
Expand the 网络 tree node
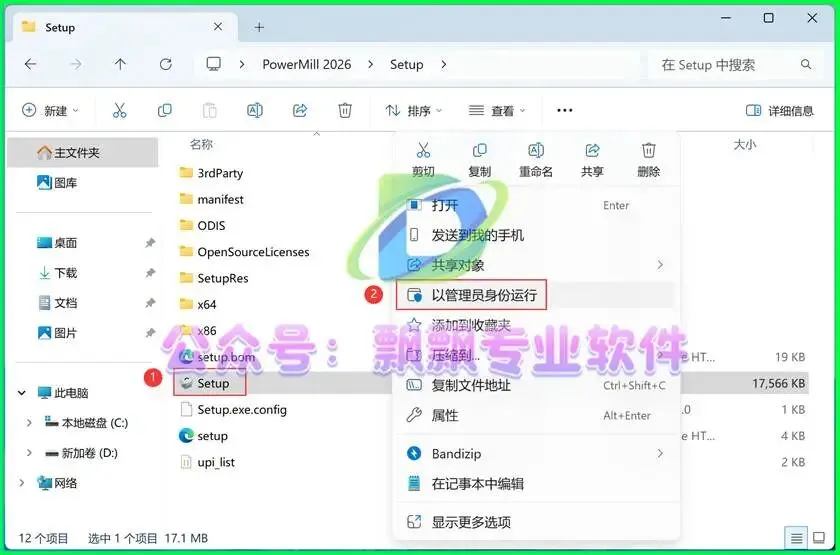point(21,483)
